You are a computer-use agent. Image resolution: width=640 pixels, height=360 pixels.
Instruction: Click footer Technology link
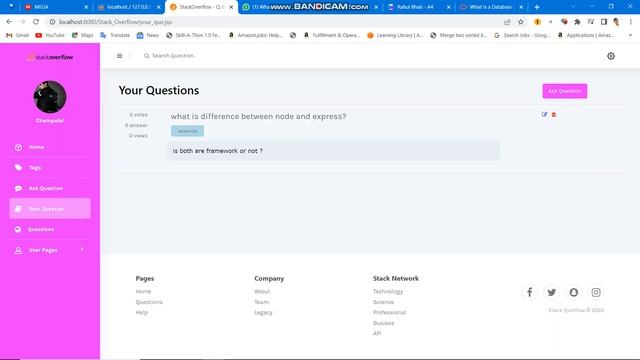tap(388, 291)
